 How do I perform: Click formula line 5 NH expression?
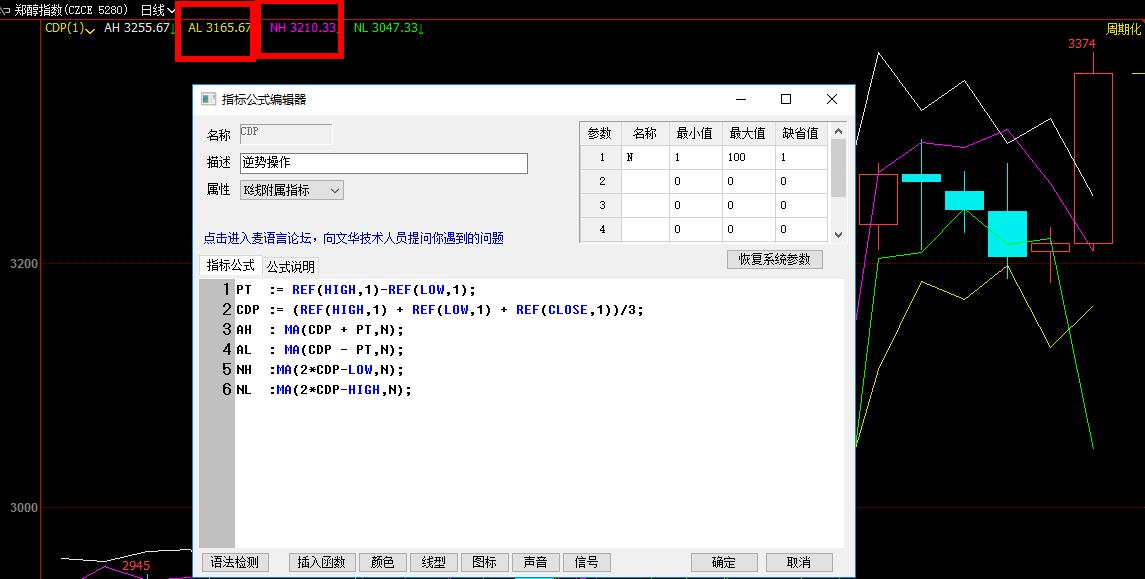point(320,370)
